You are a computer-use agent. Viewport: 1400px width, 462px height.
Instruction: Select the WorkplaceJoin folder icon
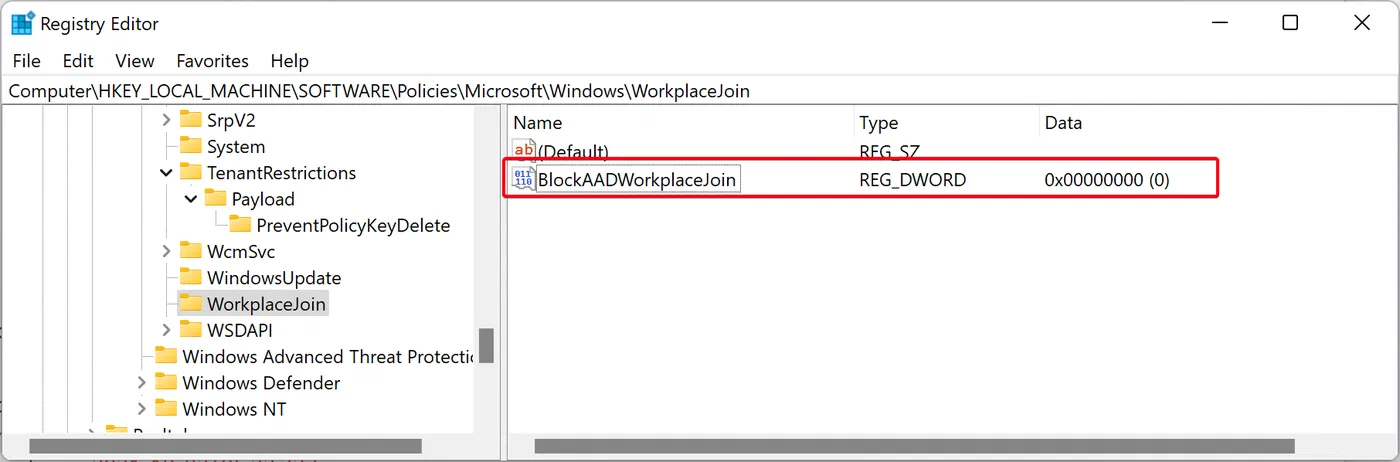tap(191, 304)
